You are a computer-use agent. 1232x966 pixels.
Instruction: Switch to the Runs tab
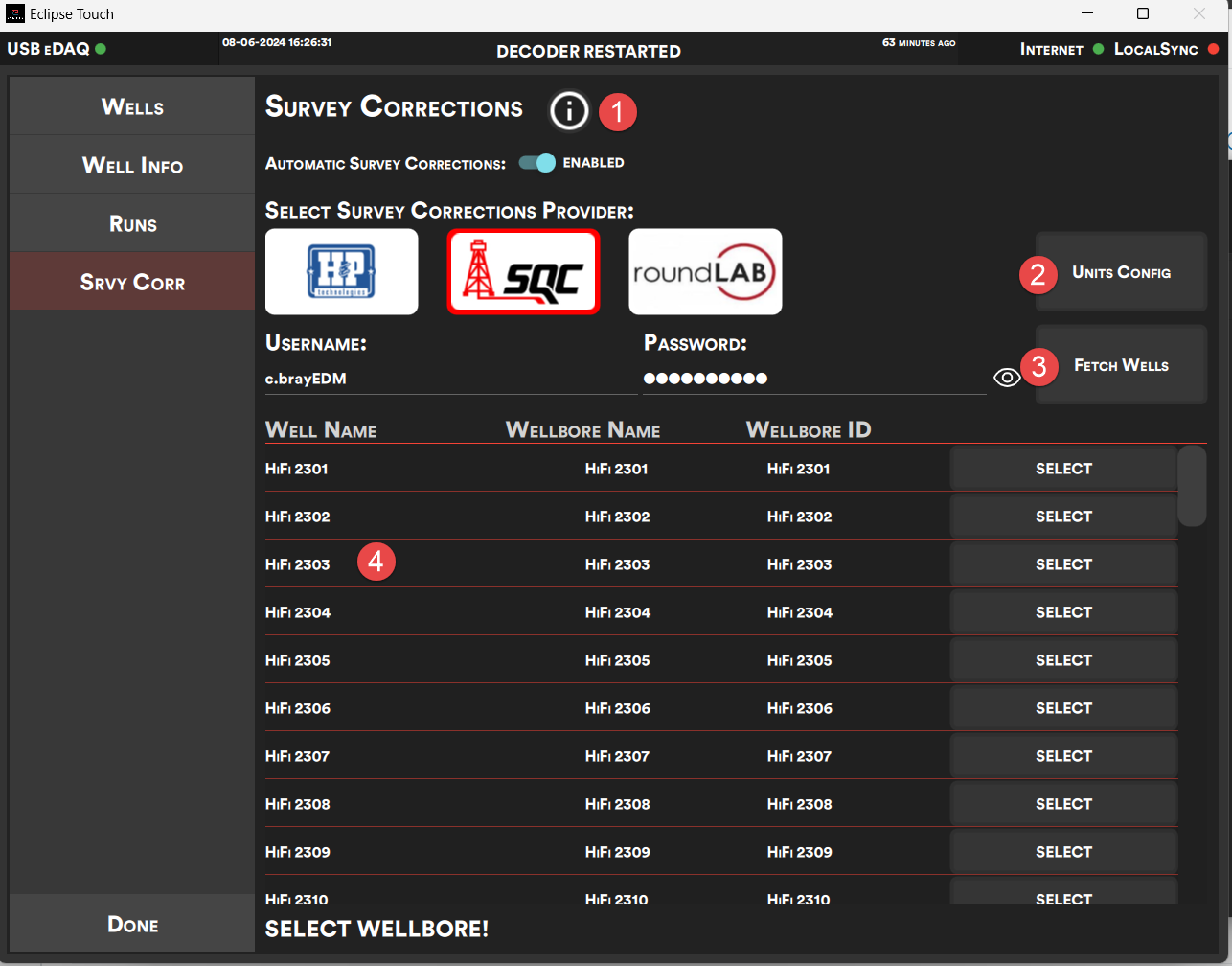click(x=132, y=223)
